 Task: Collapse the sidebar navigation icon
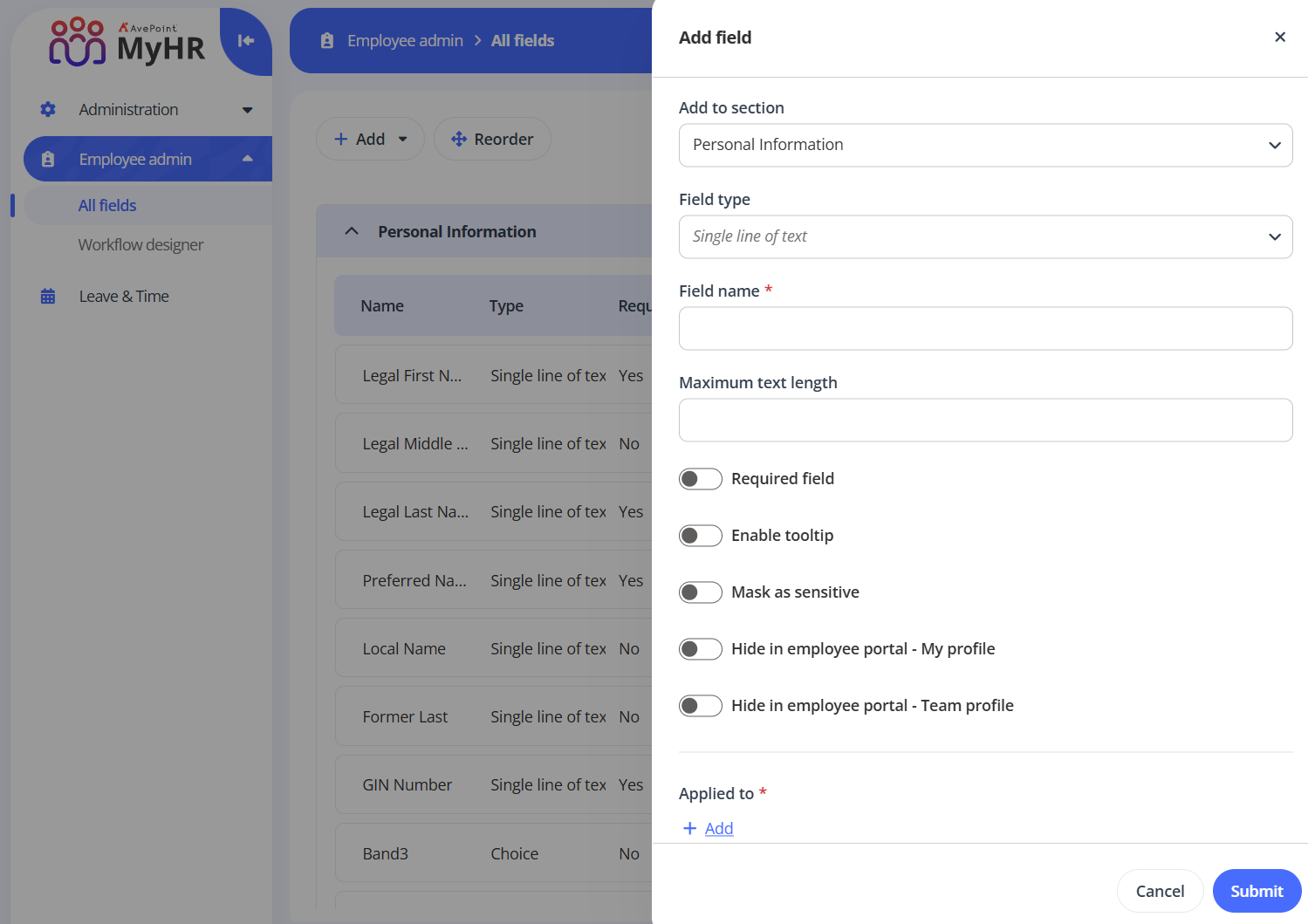(x=246, y=40)
